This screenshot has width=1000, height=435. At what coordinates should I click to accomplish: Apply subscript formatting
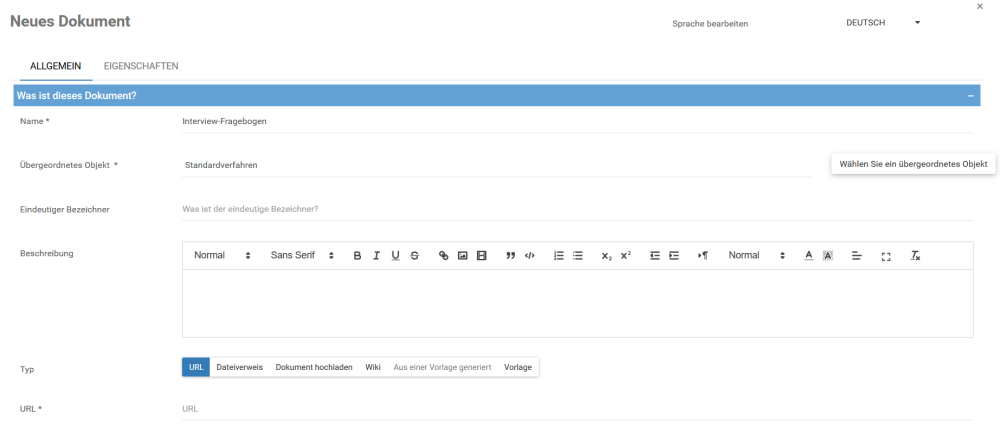[607, 256]
